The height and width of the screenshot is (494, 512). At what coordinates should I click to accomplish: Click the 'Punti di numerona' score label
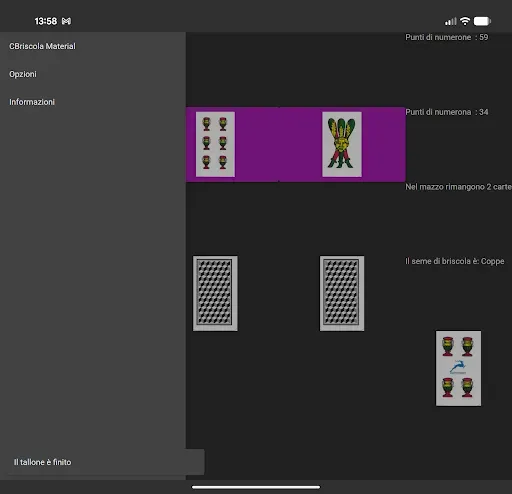(x=447, y=112)
